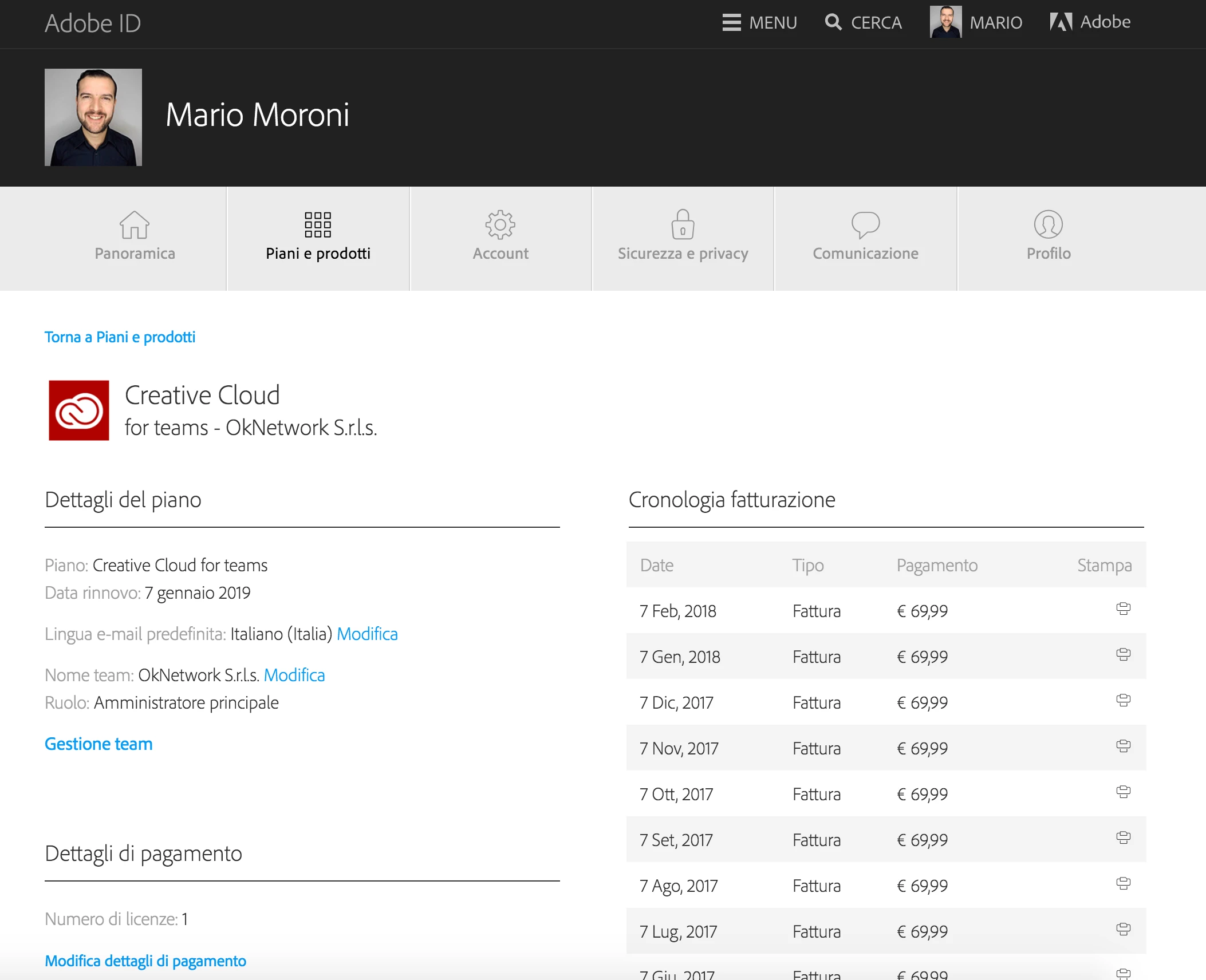Print the 7 Dic, 2017 invoice

tap(1124, 700)
